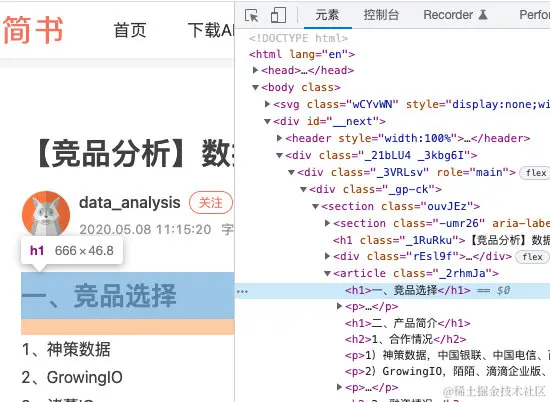Collapse the div _gp-ck node
The width and height of the screenshot is (550, 402).
coord(303,189)
